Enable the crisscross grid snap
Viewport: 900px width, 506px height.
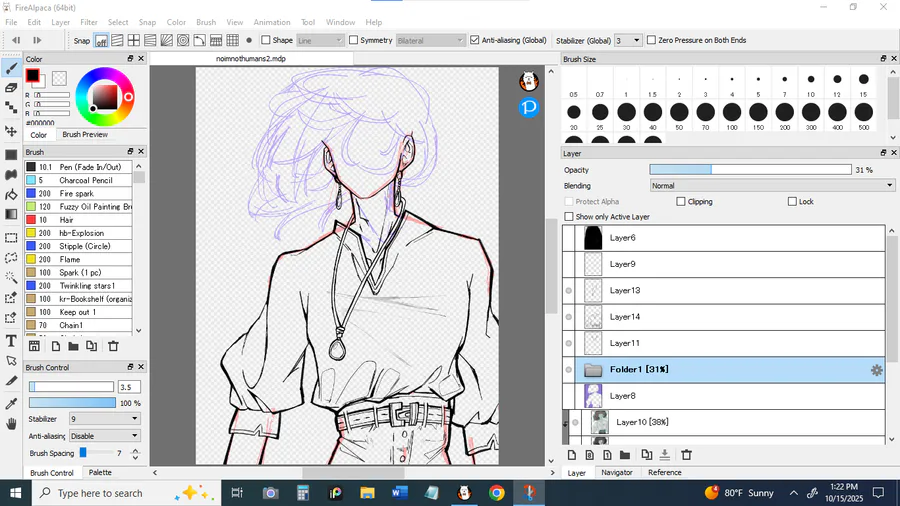click(134, 40)
